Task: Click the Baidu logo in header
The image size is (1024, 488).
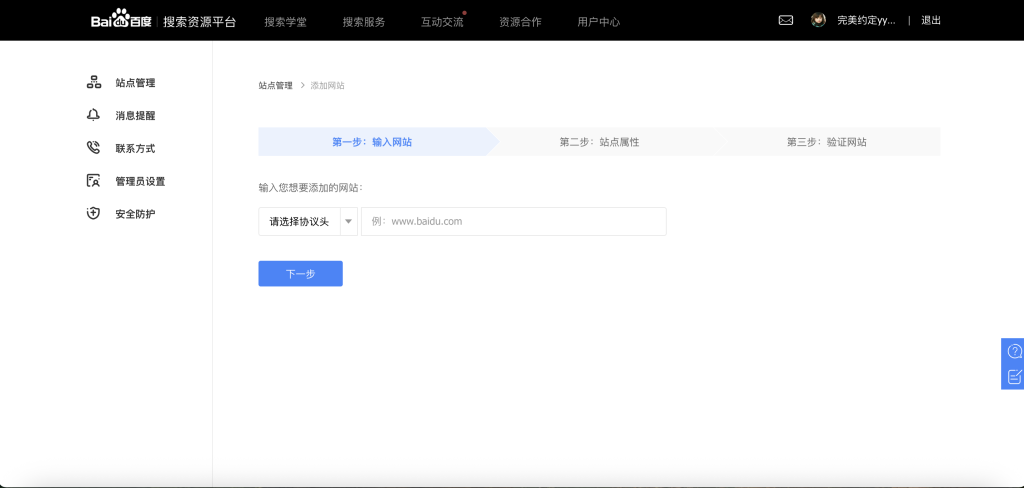Action: tap(121, 20)
